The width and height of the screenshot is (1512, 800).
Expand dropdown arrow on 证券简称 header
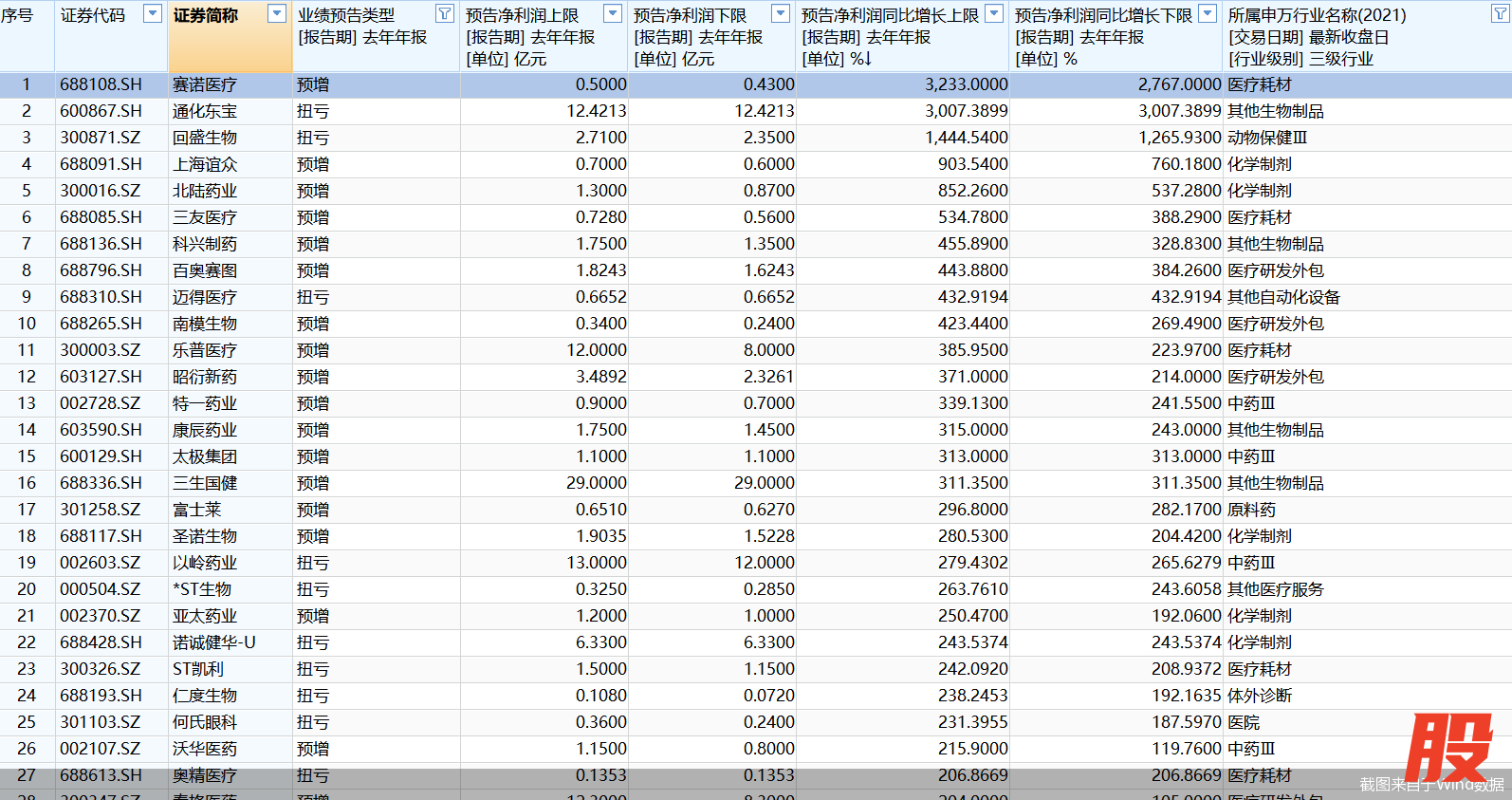pyautogui.click(x=277, y=13)
